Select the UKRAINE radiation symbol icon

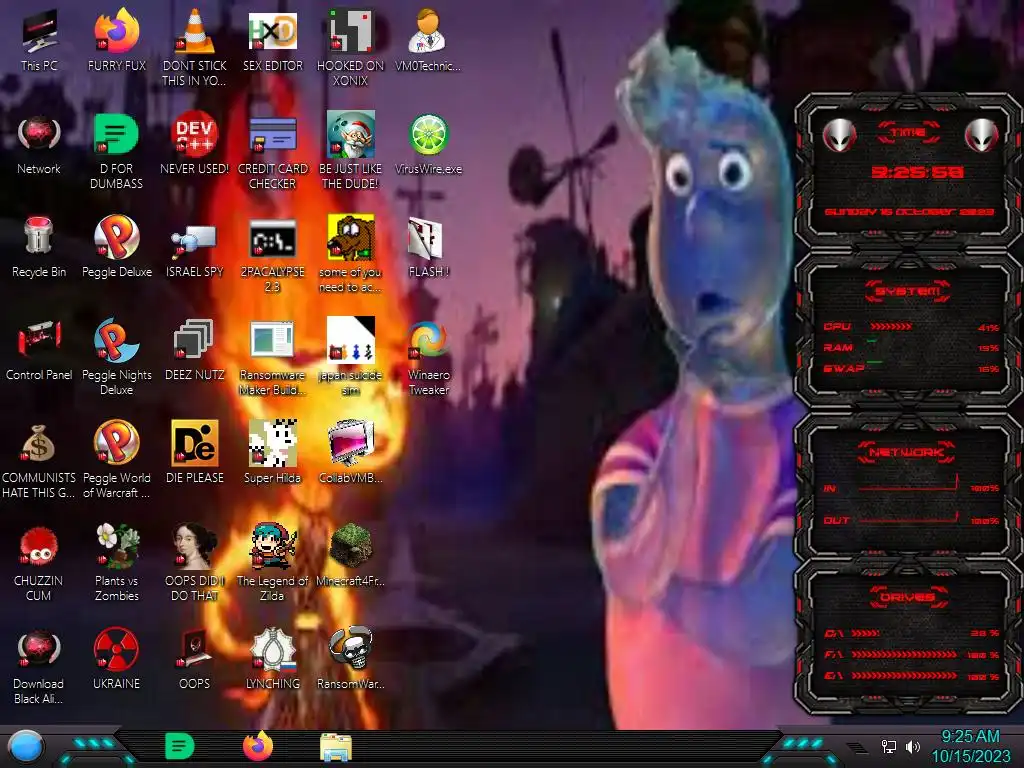coord(116,649)
